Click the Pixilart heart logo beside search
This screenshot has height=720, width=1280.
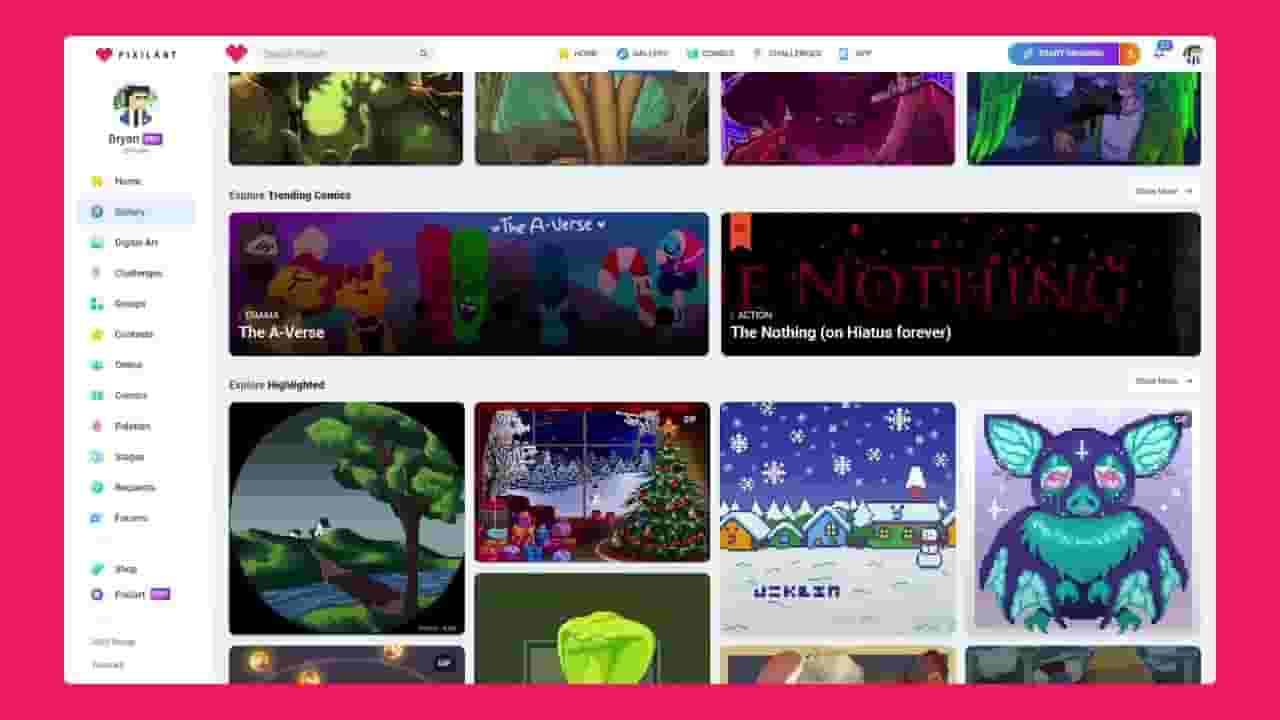tap(236, 53)
